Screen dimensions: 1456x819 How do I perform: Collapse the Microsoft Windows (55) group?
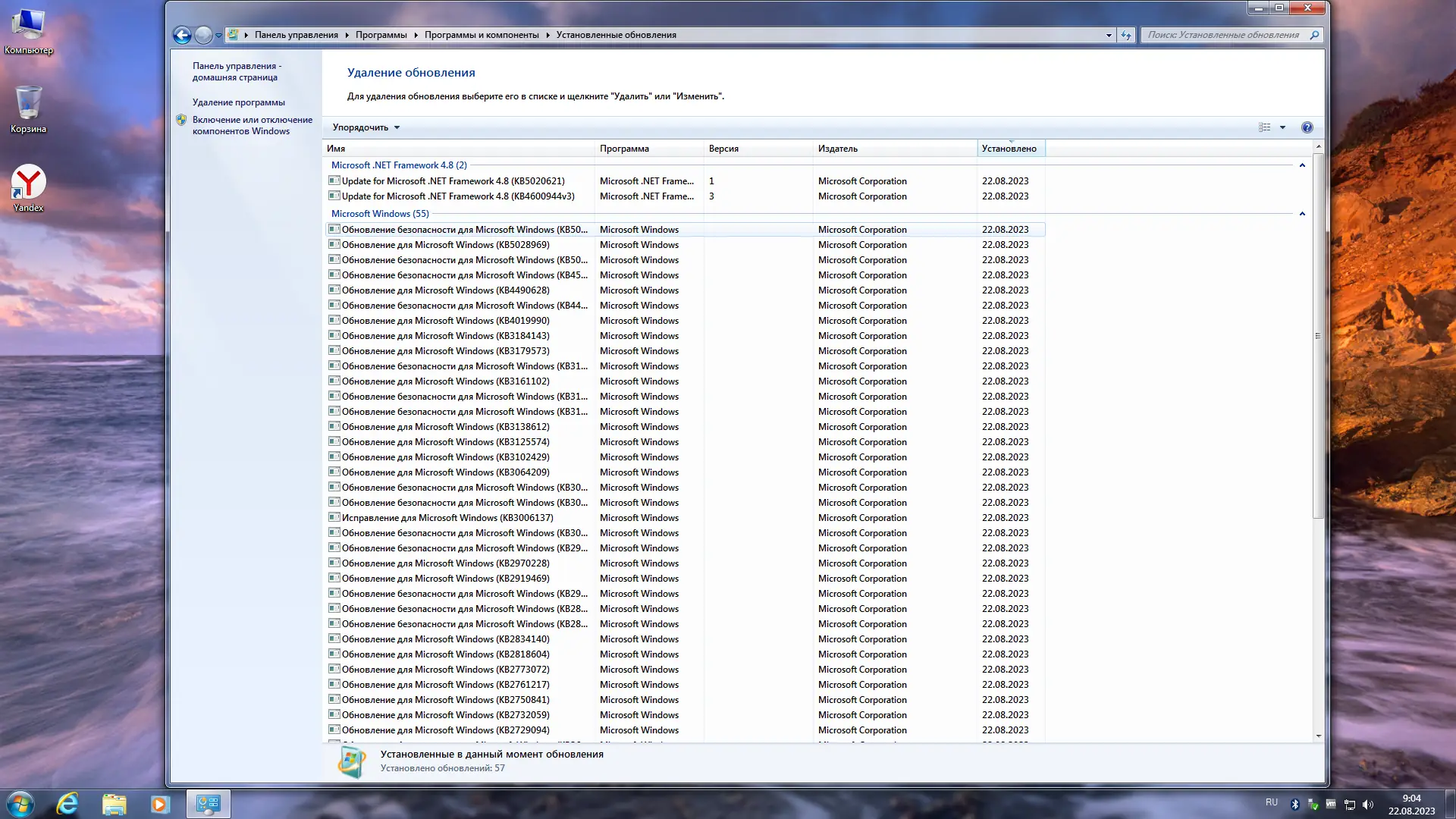[x=1302, y=214]
